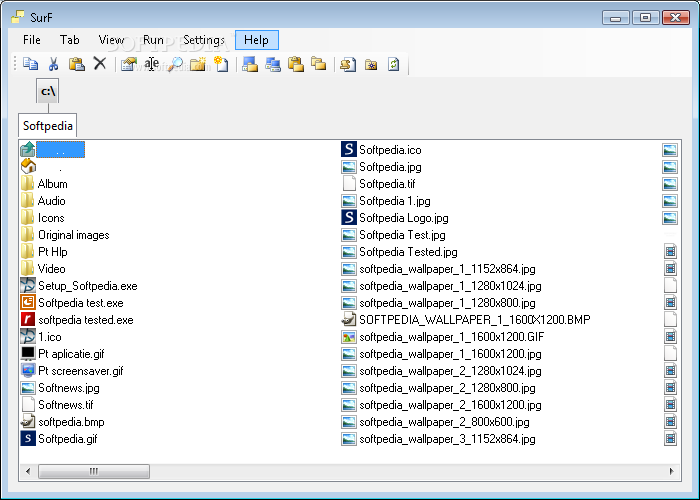Click the monitor icon of Pt aplicatie.gif
The image size is (700, 500).
28,353
